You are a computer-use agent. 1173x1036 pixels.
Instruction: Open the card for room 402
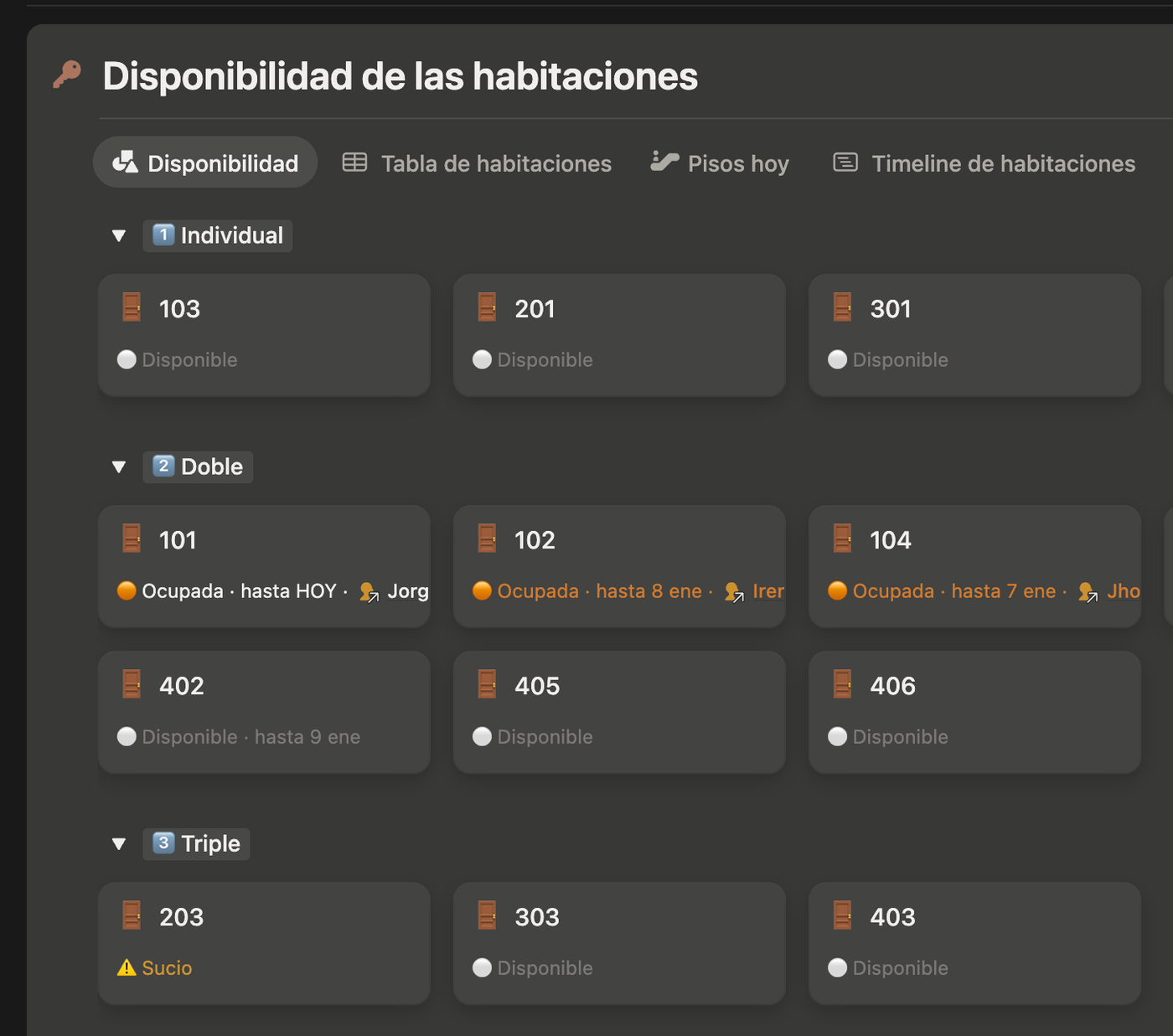pos(264,712)
